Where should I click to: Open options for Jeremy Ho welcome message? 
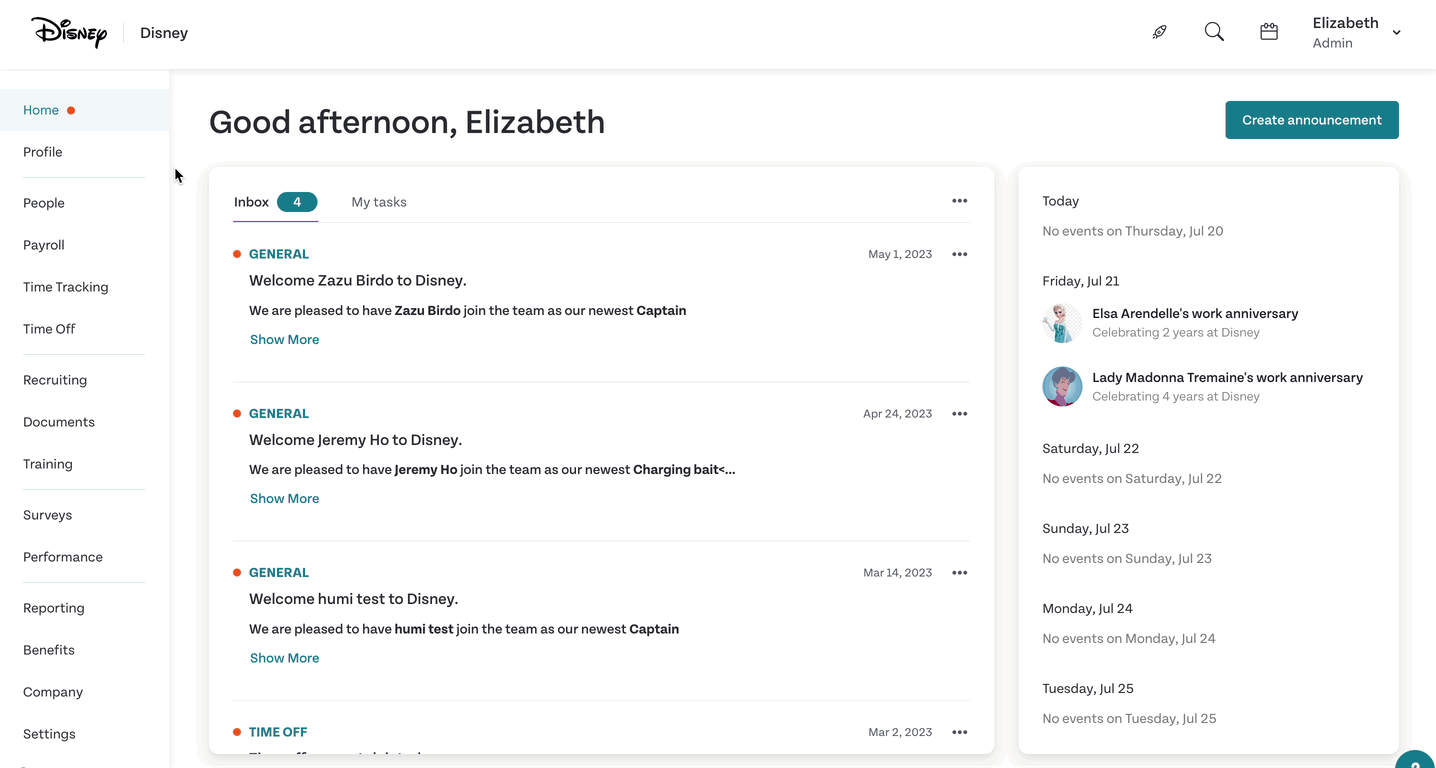(960, 413)
